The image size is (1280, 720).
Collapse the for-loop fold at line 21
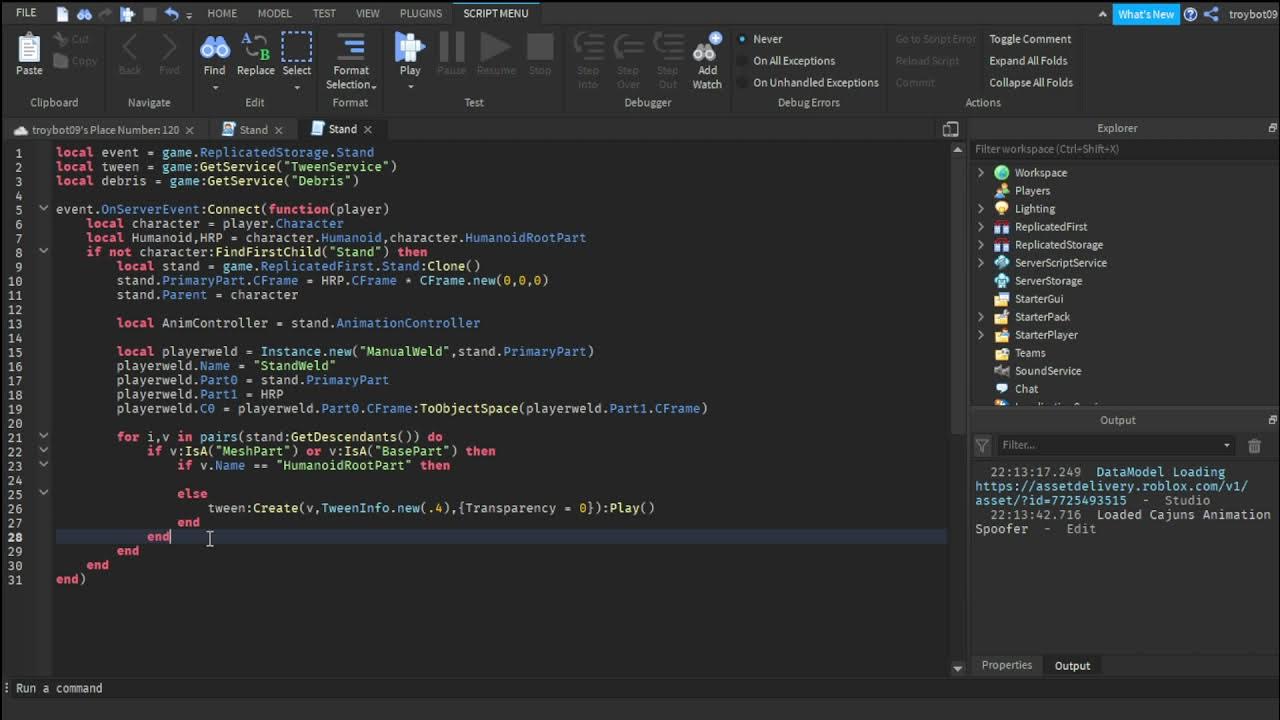coord(43,436)
